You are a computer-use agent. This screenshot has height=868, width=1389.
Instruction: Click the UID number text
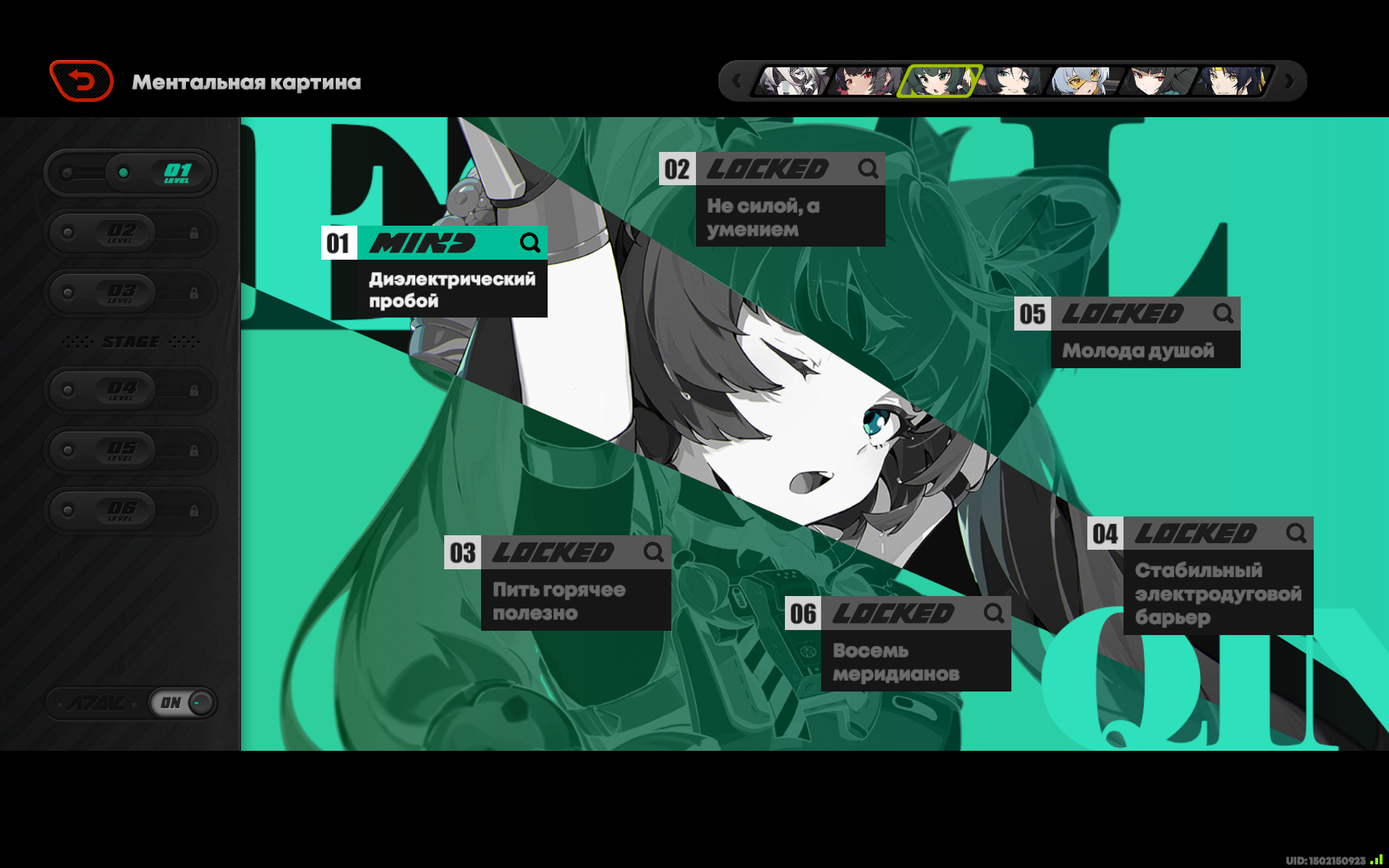tap(1326, 860)
